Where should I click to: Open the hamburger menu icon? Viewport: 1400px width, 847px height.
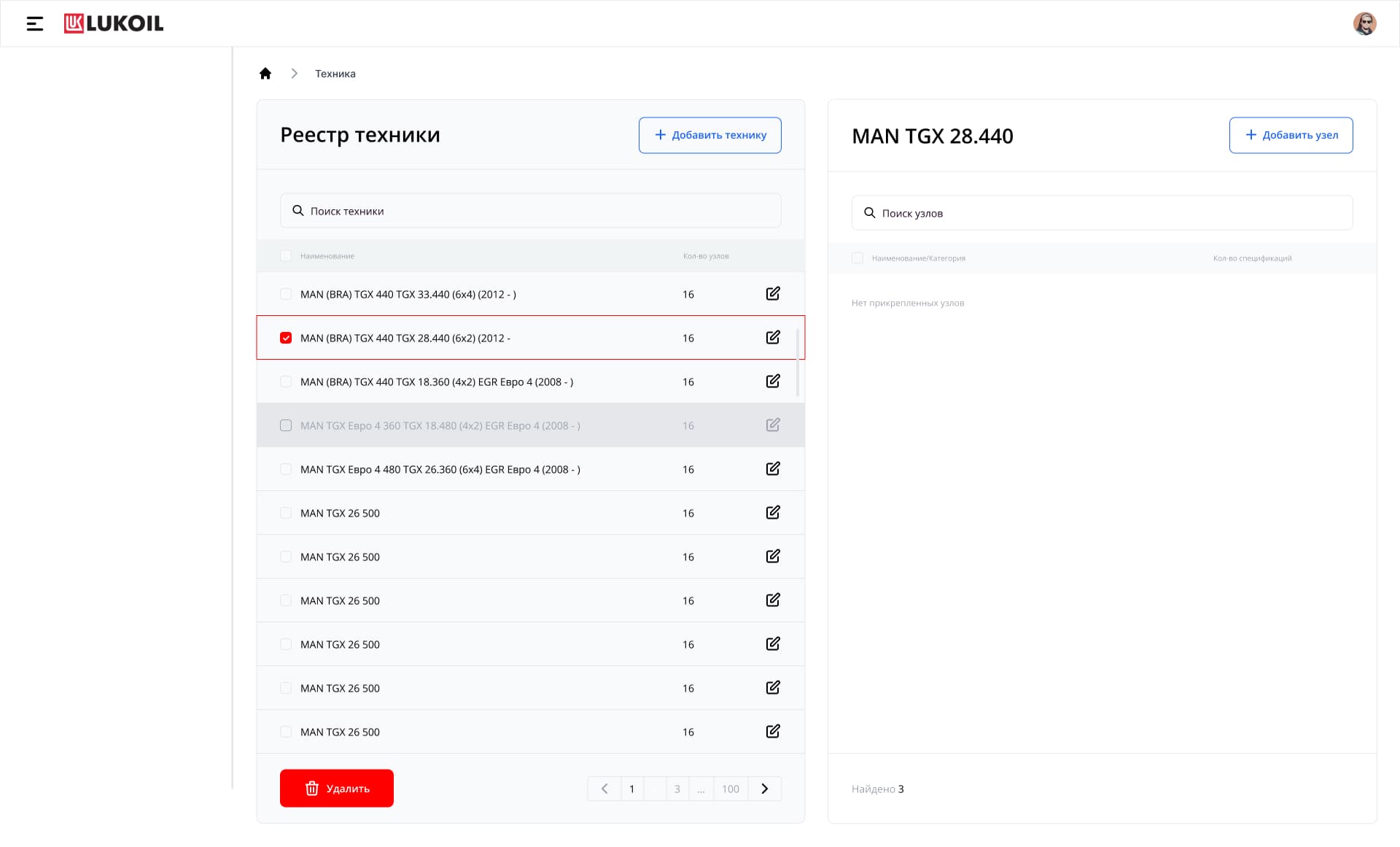tap(34, 24)
